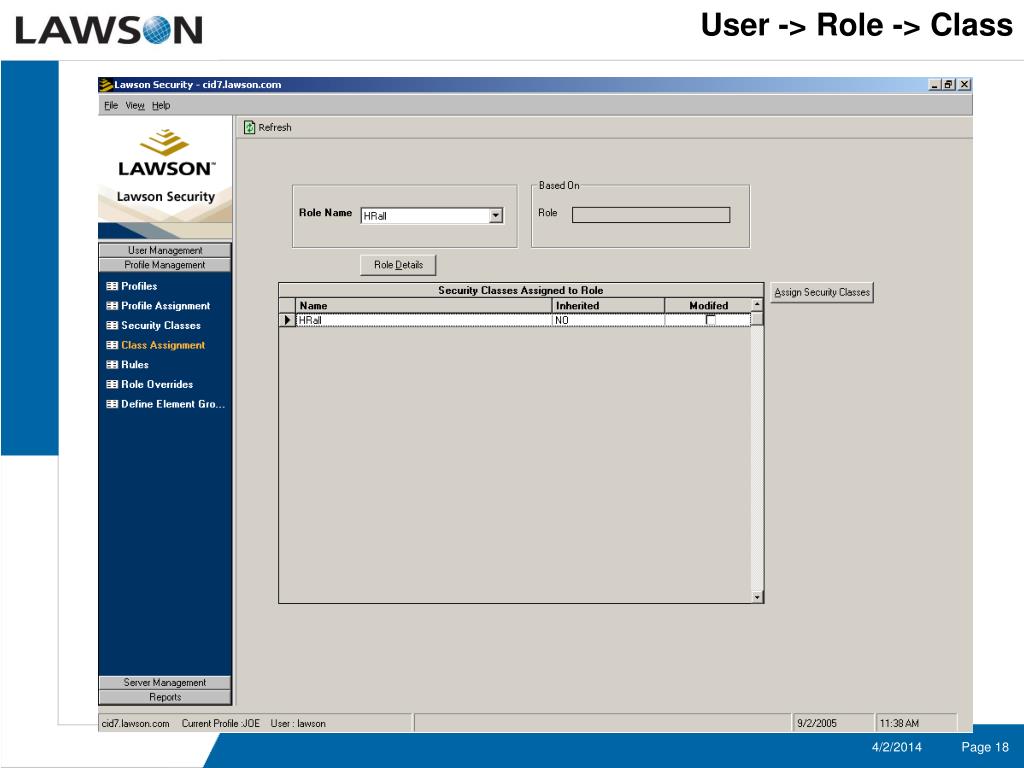This screenshot has width=1024, height=768.
Task: Click the Inherited column header
Action: pos(609,306)
